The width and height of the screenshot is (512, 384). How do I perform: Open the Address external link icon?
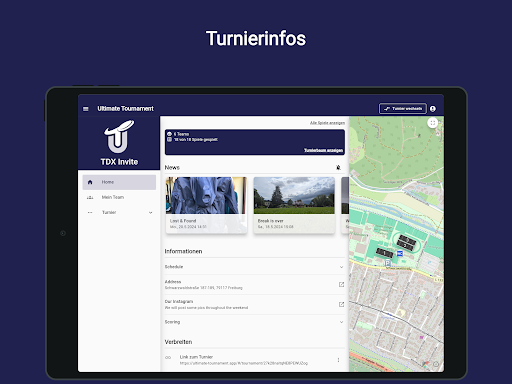[x=341, y=284]
